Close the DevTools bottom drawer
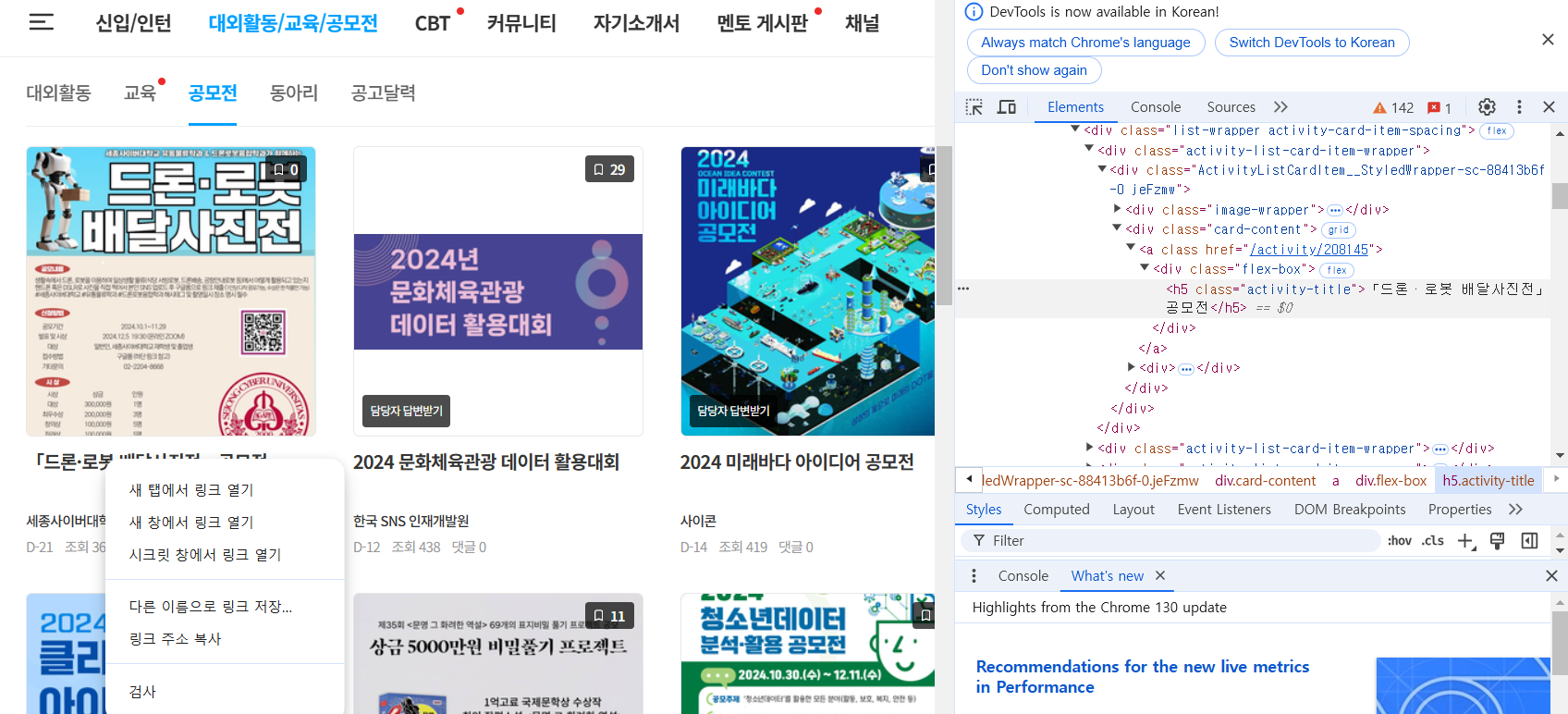Image resolution: width=1568 pixels, height=714 pixels. [1551, 576]
